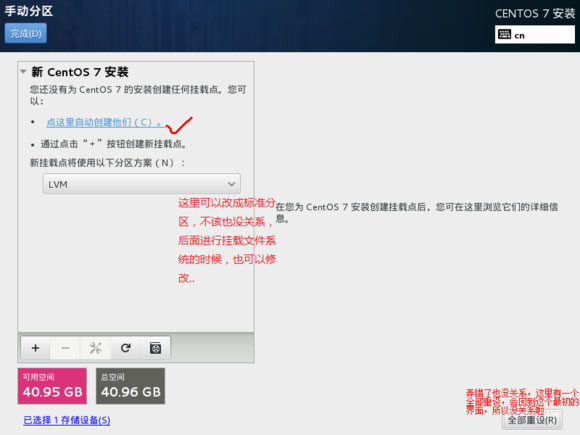Select the cn keyboard layout indicator

point(535,35)
